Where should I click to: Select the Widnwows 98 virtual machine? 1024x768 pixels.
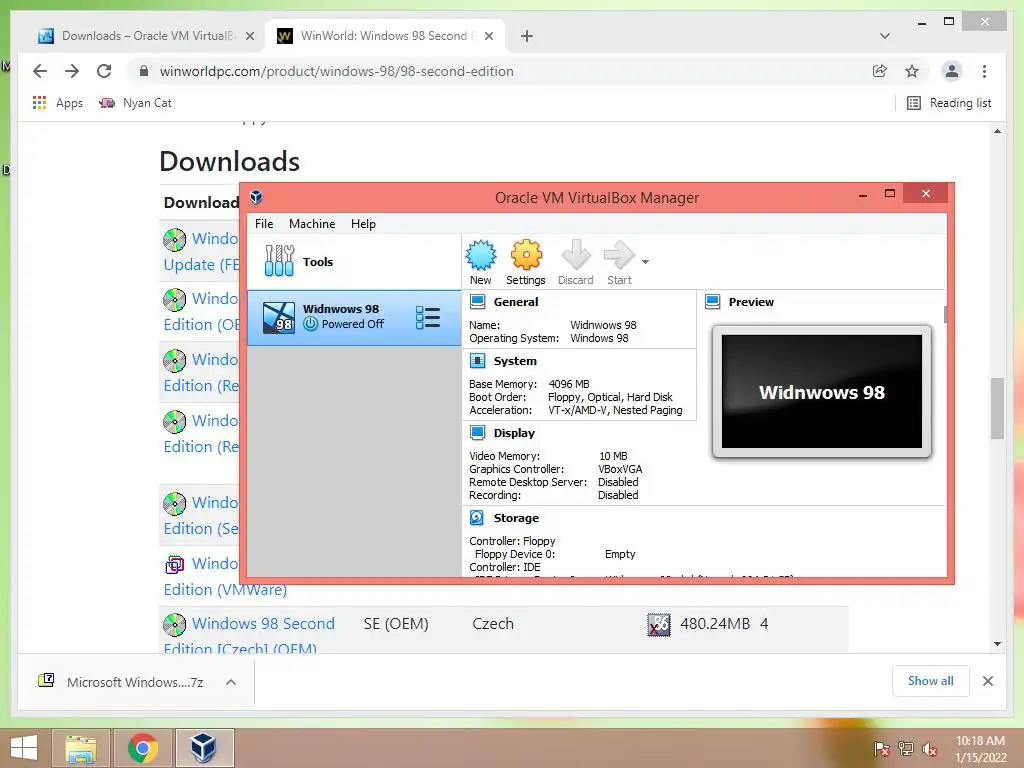point(353,317)
